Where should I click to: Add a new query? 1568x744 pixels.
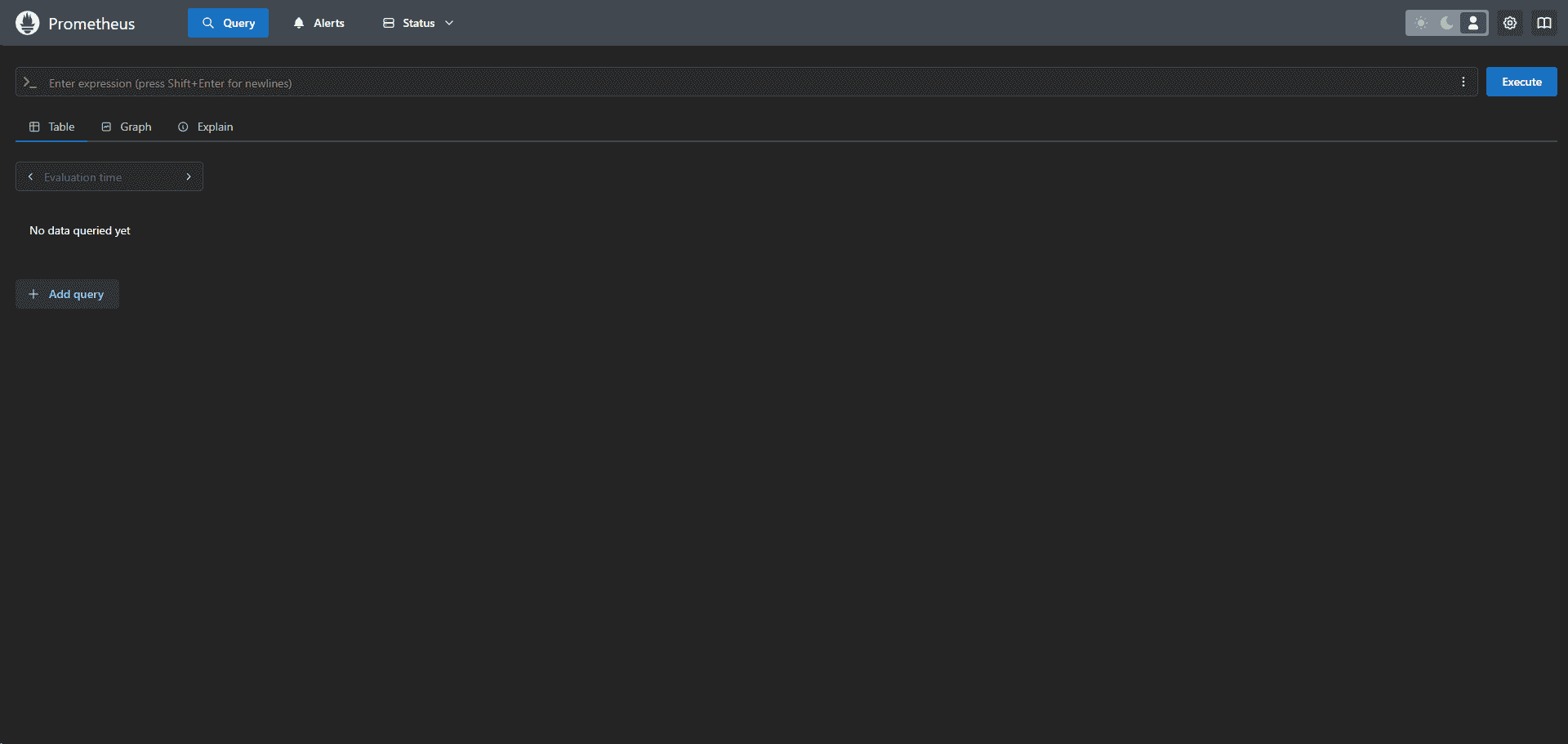point(67,294)
